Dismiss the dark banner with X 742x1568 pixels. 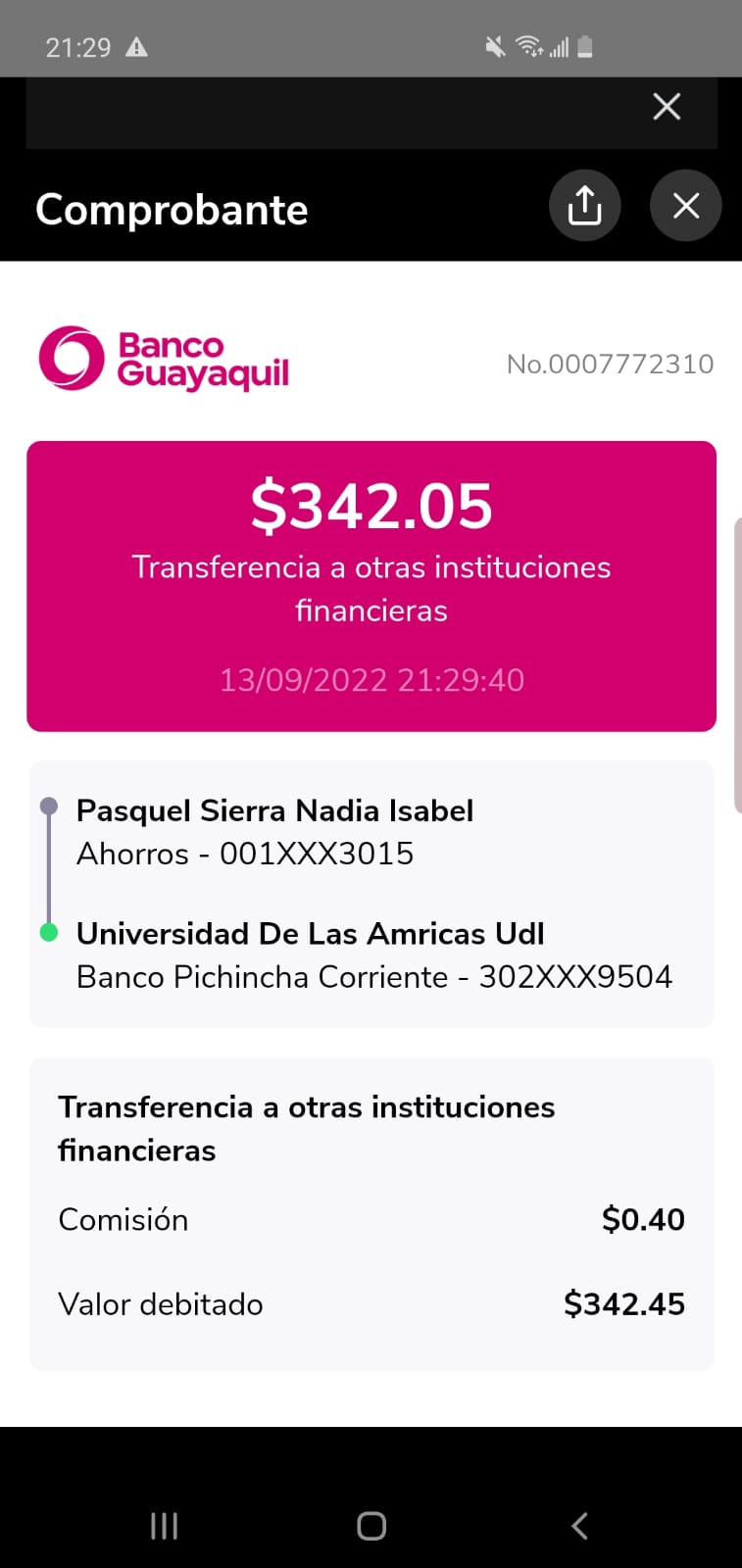click(667, 107)
